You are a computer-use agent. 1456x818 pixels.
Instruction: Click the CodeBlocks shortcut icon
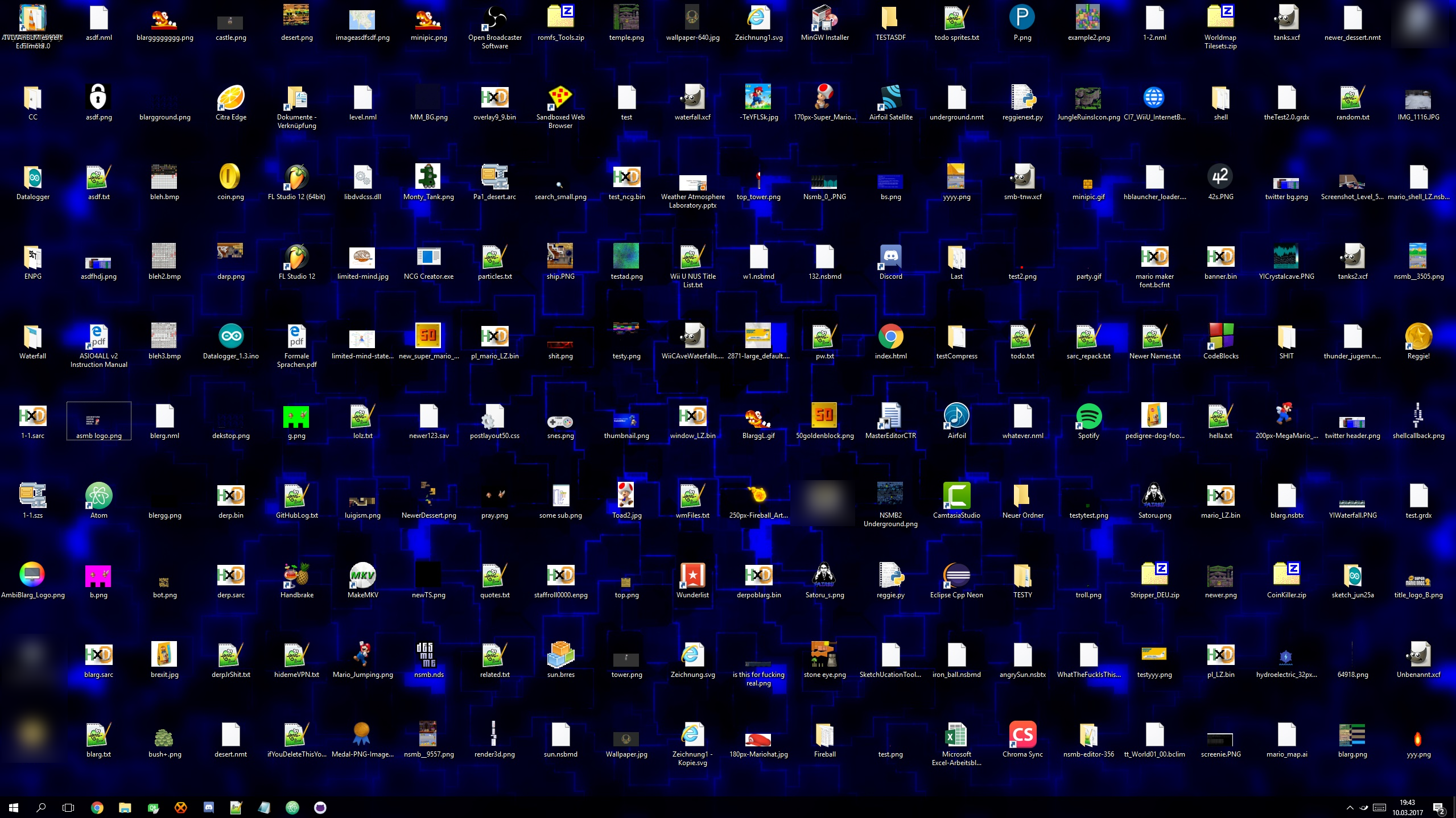(1220, 337)
